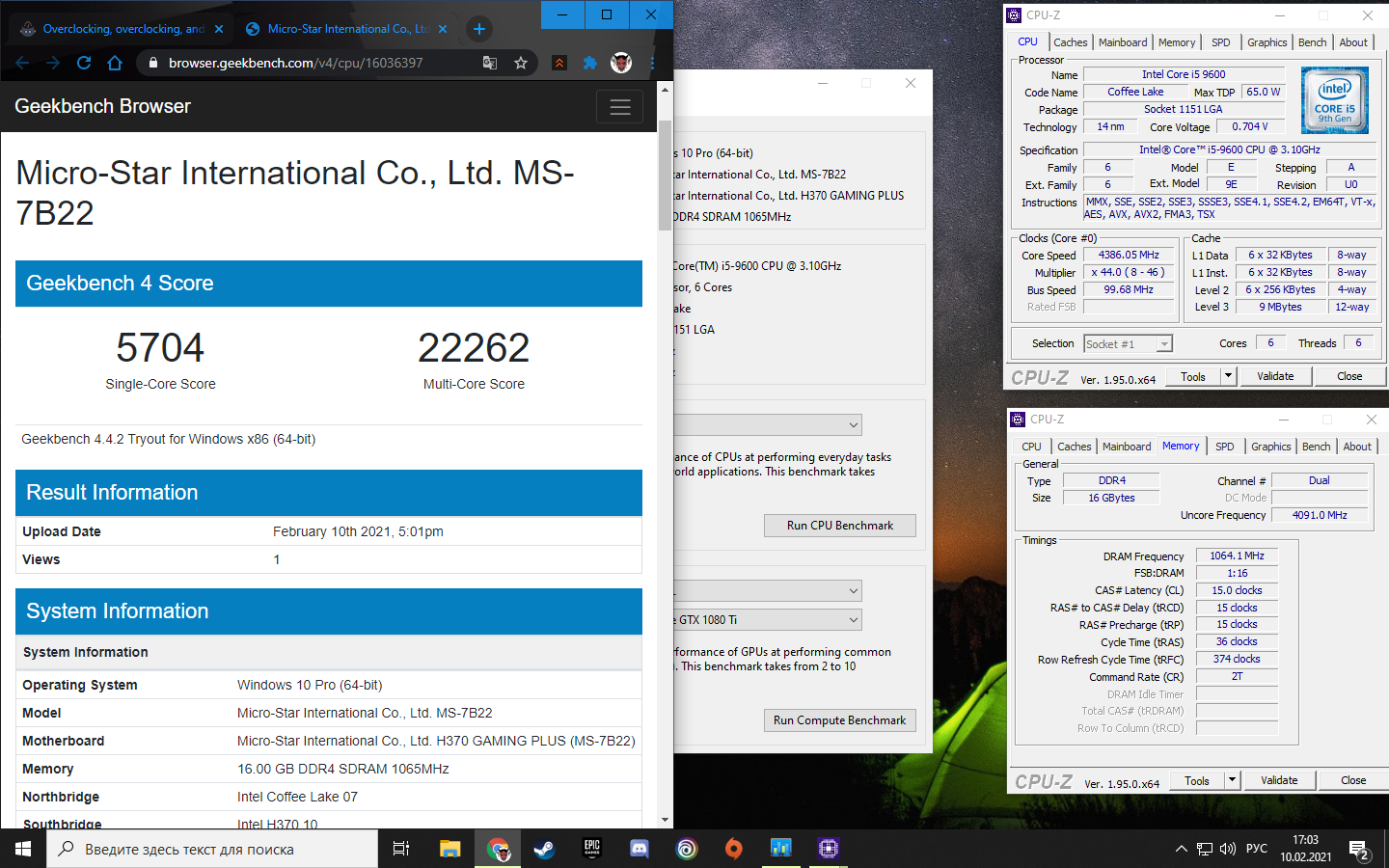Select the 4386.05 MHz core speed value
Screen dimensions: 1389x868
coord(1129,256)
